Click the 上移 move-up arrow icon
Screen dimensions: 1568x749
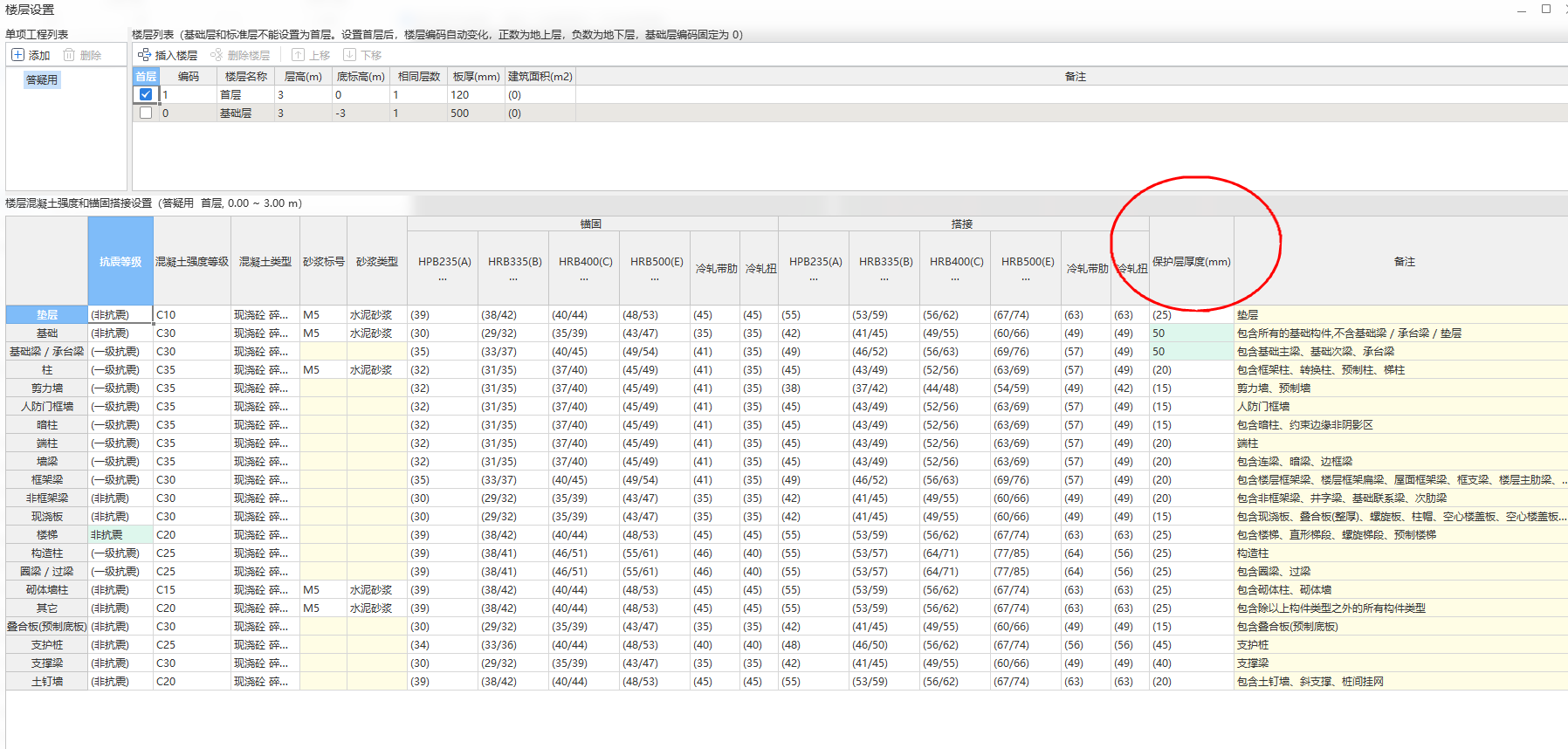[298, 55]
